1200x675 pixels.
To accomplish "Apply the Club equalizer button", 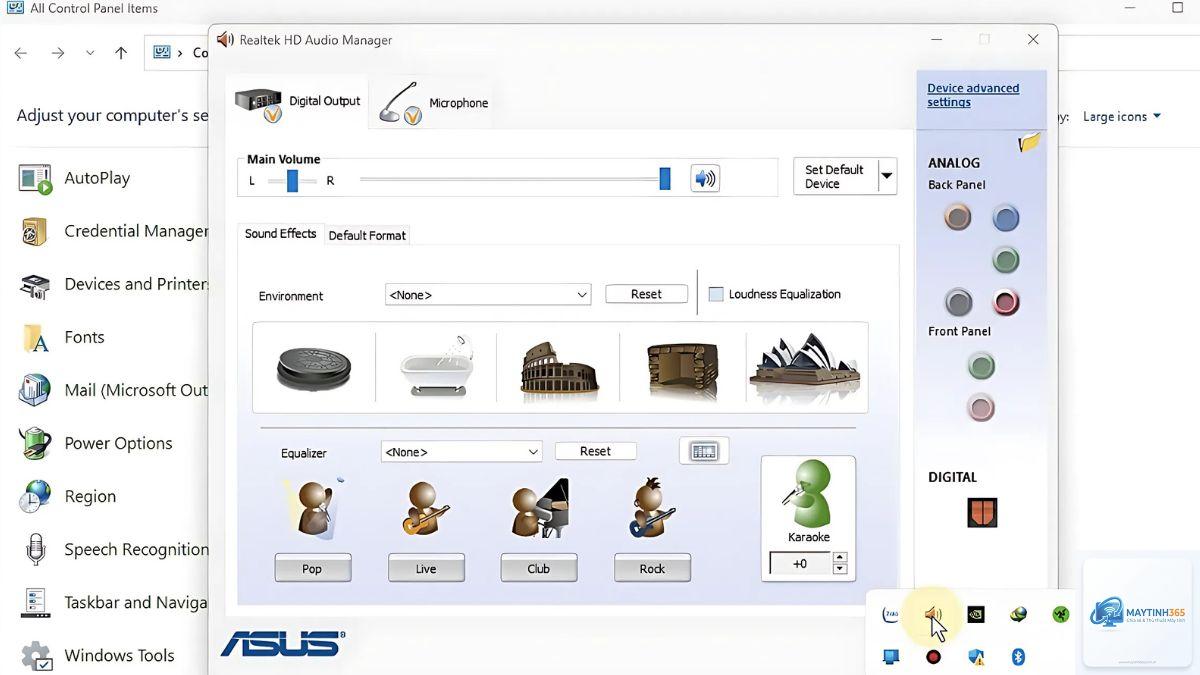I will pyautogui.click(x=539, y=568).
